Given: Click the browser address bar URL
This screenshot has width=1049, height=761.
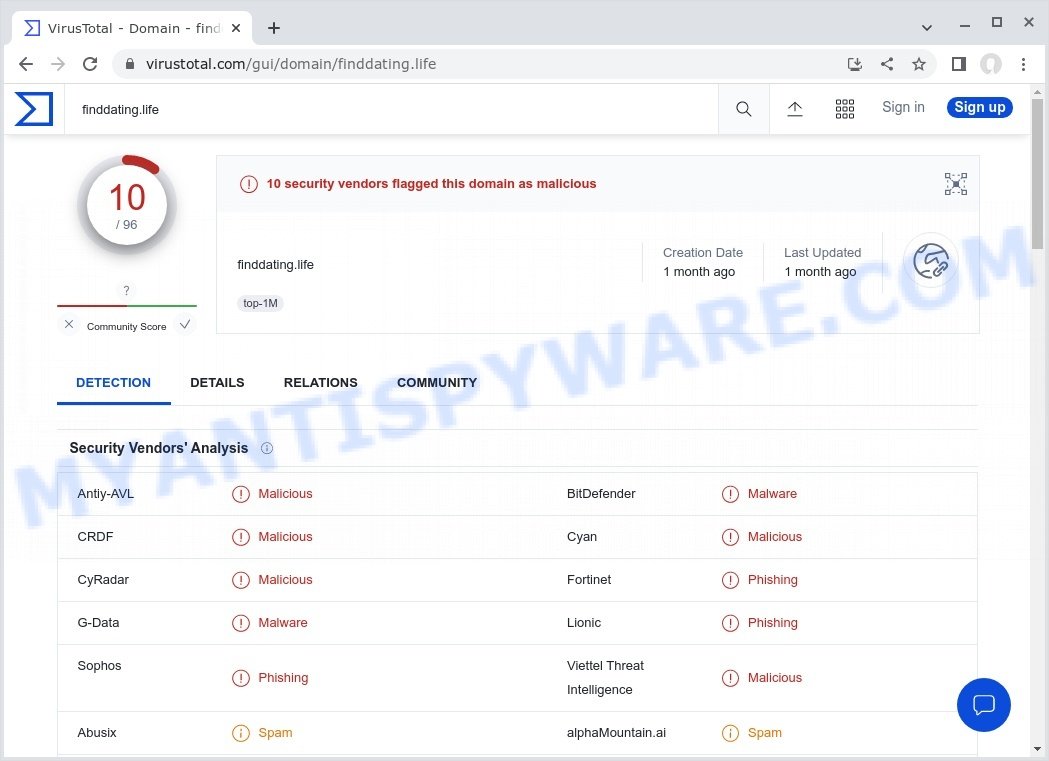Looking at the screenshot, I should [x=291, y=64].
